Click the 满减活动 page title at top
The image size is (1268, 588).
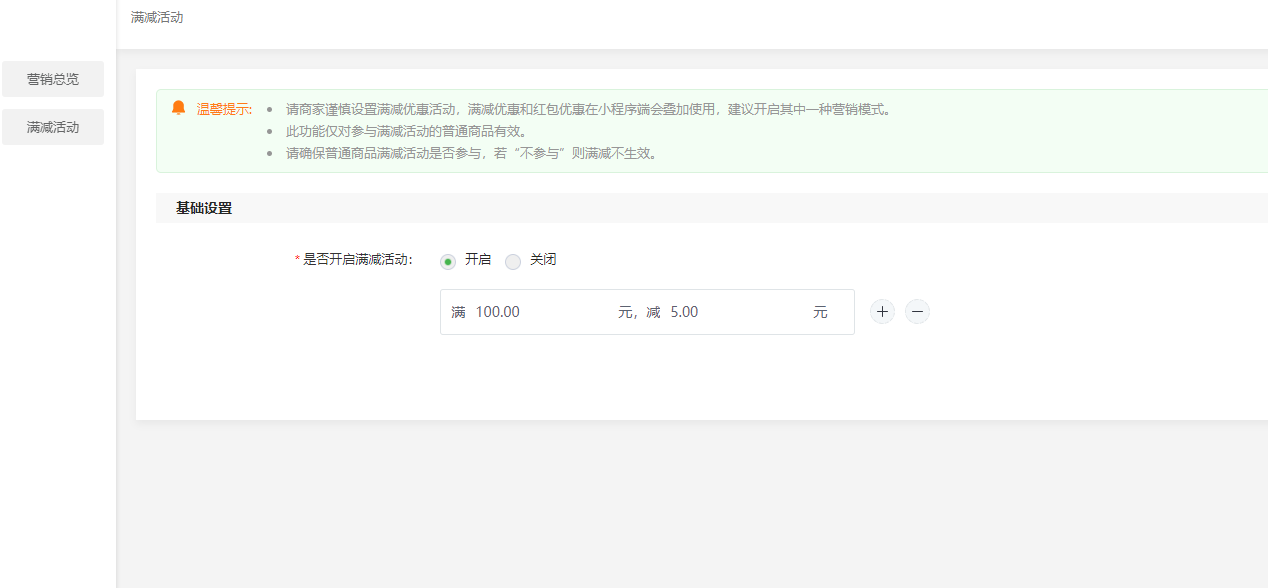(157, 17)
